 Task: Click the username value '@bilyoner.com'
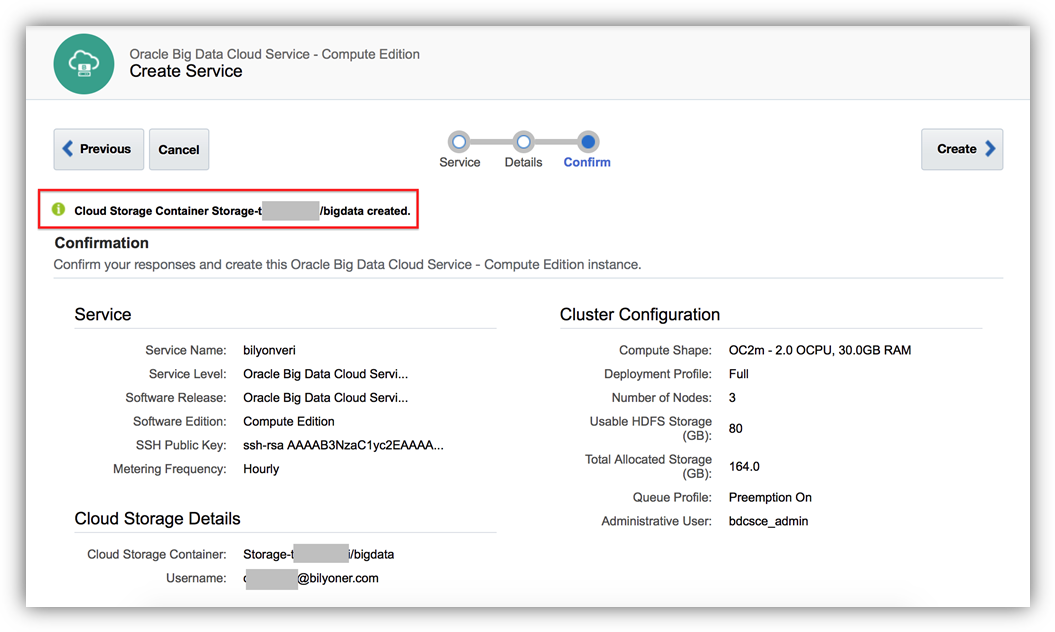pyautogui.click(x=311, y=578)
